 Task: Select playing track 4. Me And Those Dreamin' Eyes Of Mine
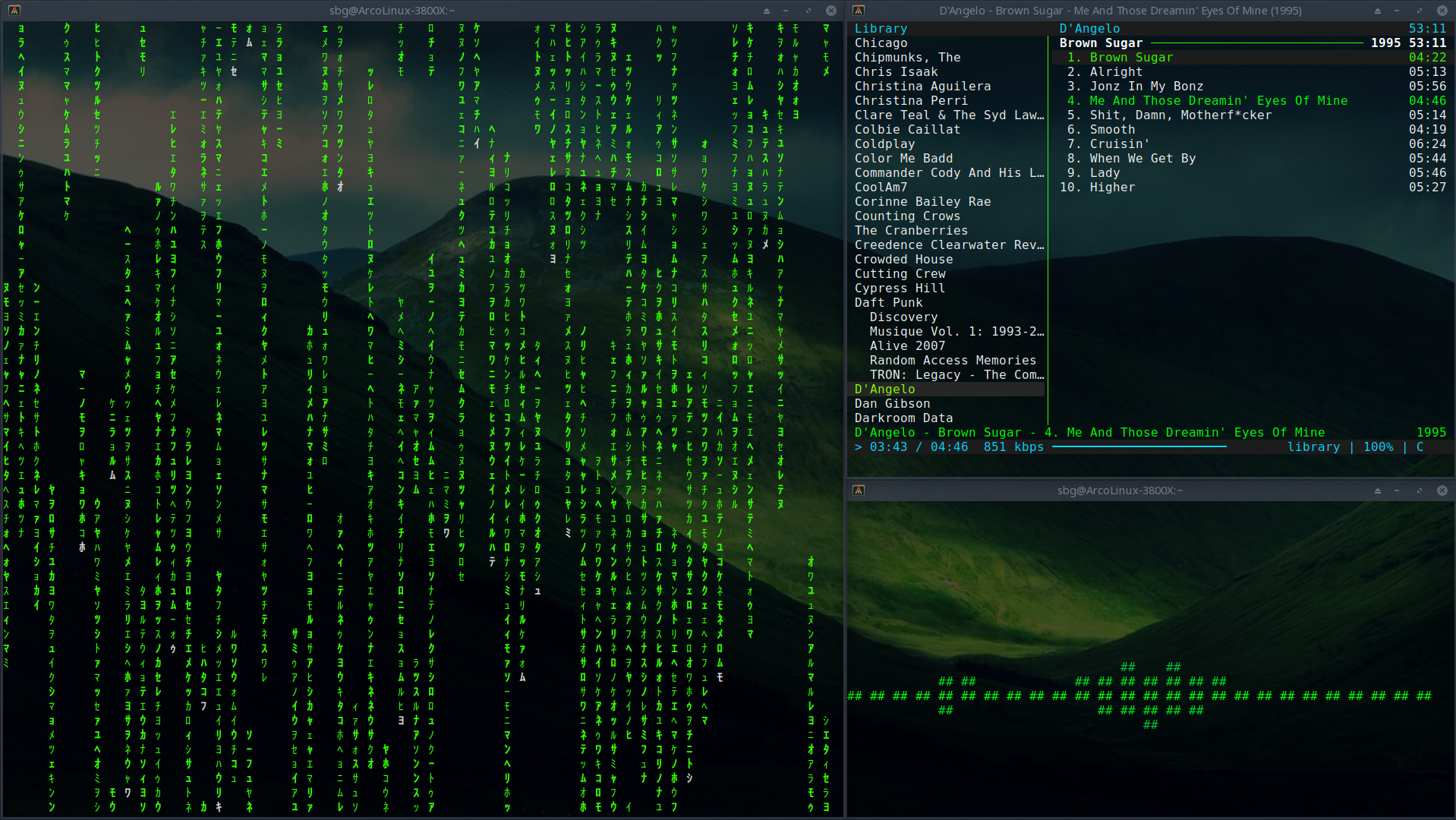tap(1253, 101)
